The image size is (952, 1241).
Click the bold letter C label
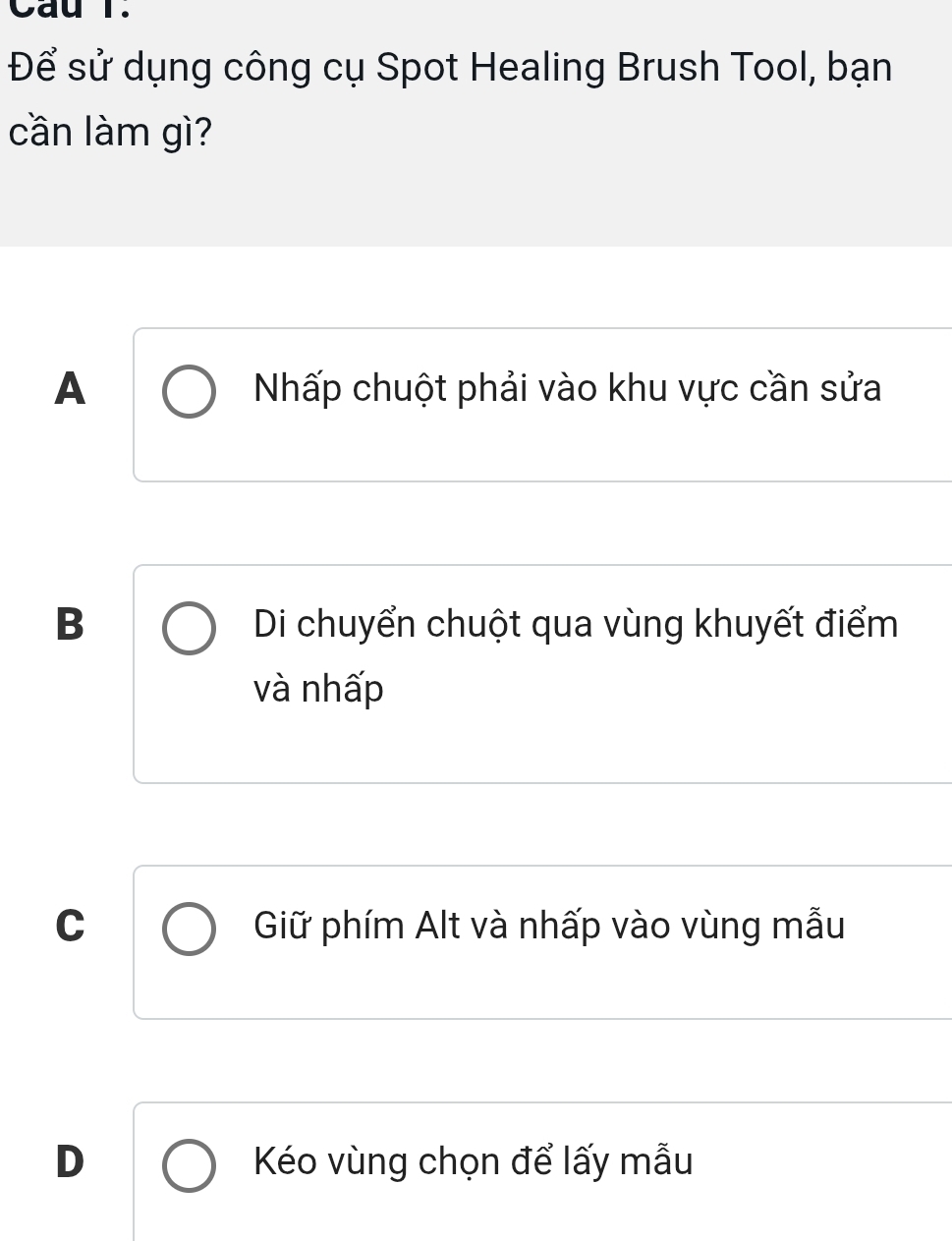tap(70, 926)
